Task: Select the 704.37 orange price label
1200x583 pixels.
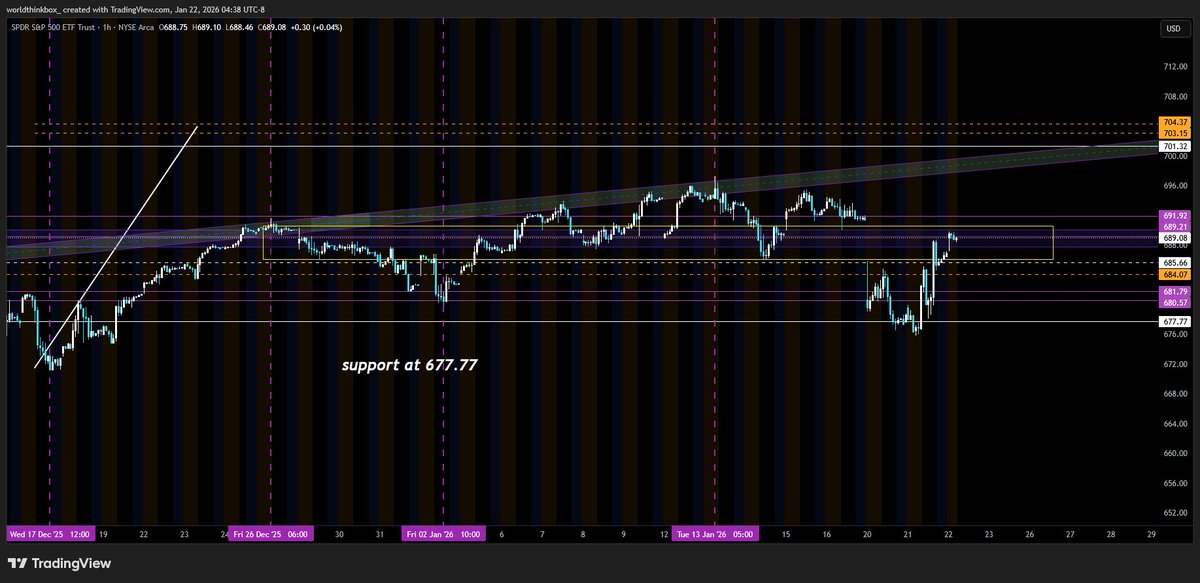Action: pyautogui.click(x=1174, y=123)
